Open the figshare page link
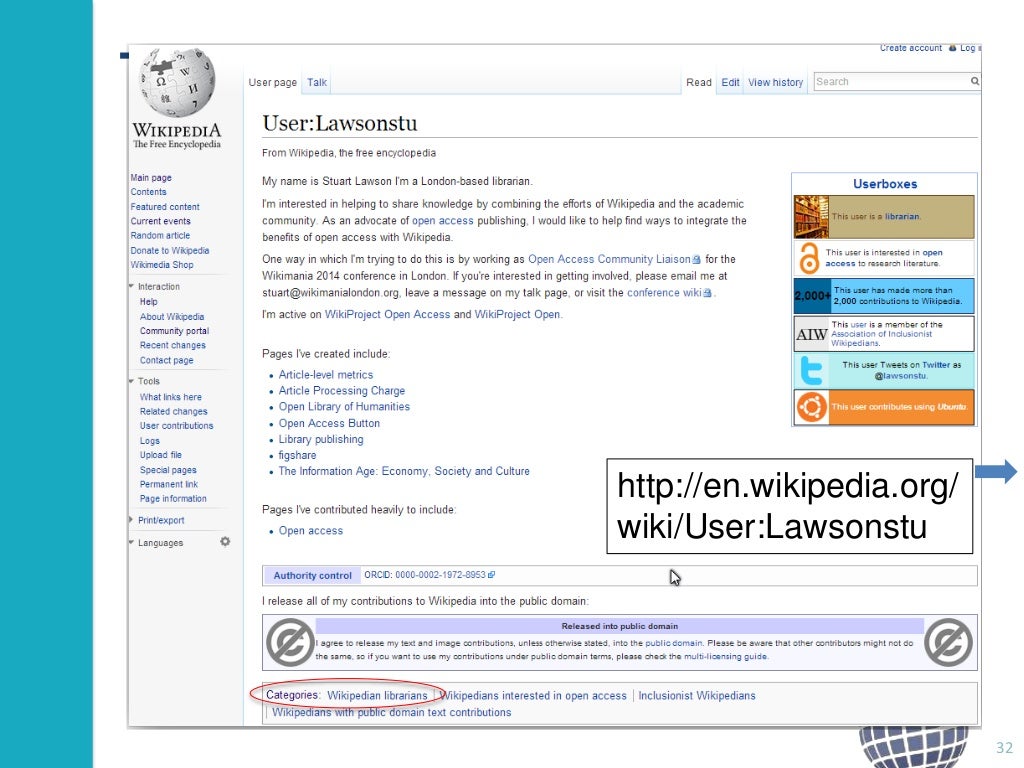1024x768 pixels. pyautogui.click(x=297, y=455)
